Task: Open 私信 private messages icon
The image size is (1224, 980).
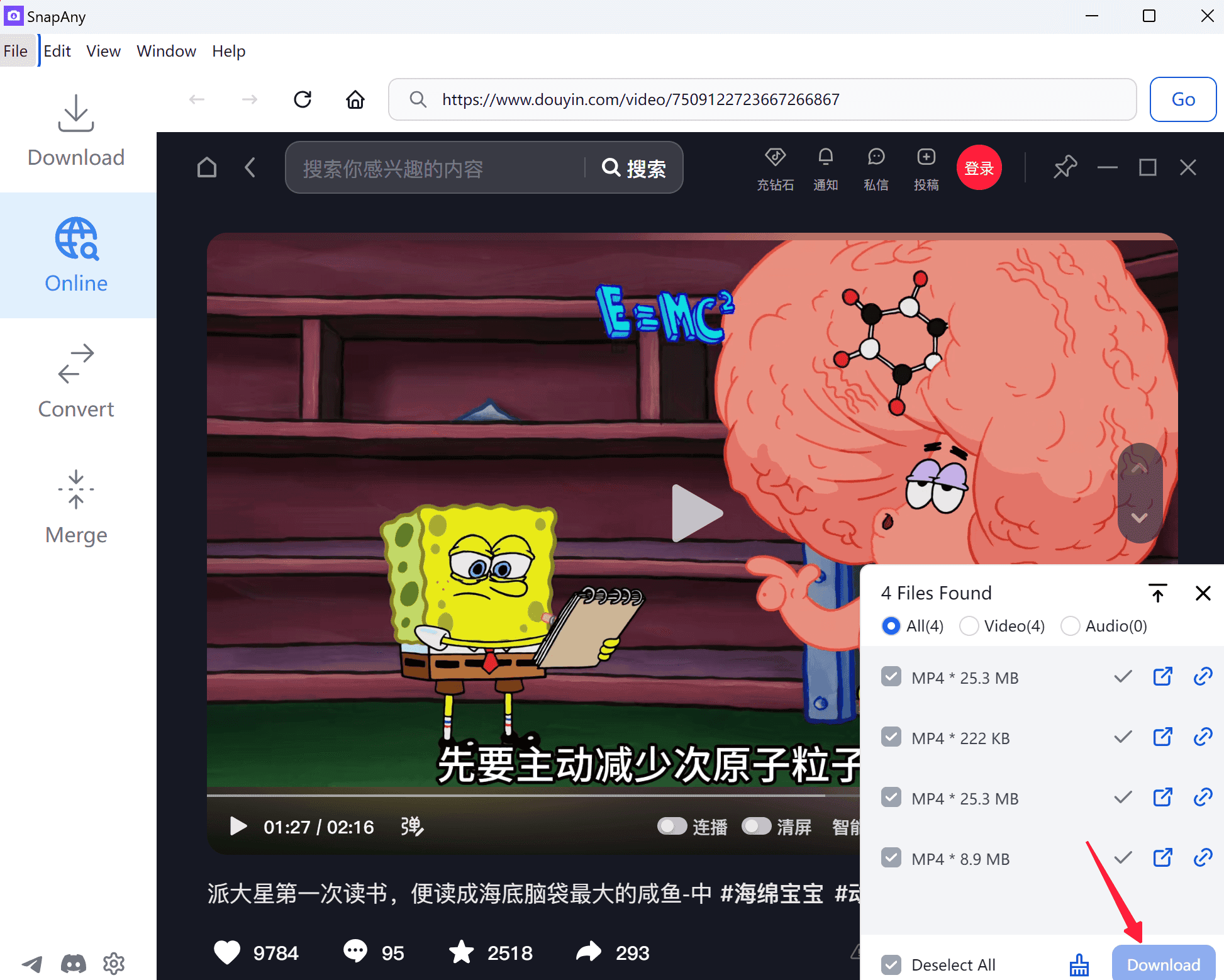Action: point(876,169)
